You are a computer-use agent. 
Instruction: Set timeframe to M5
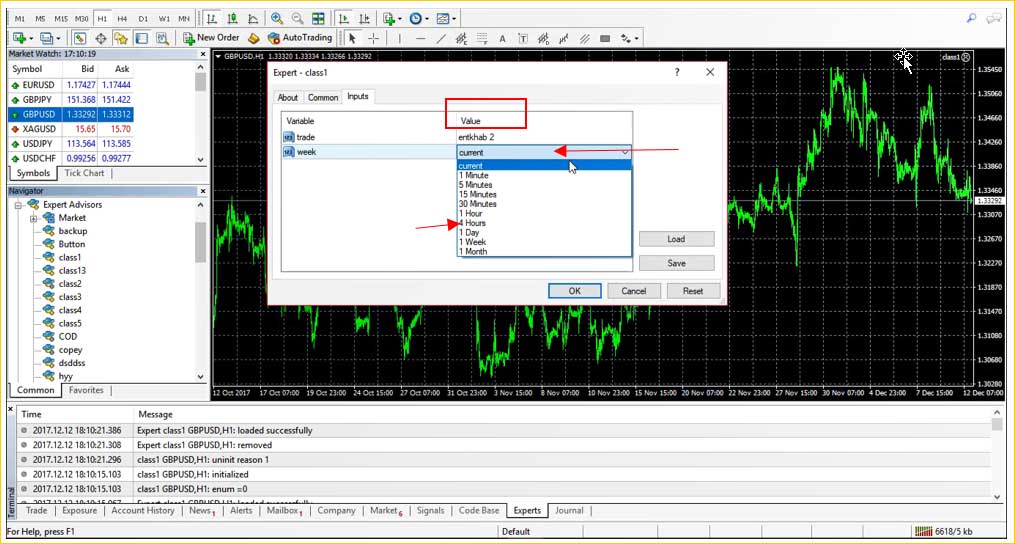[40, 19]
